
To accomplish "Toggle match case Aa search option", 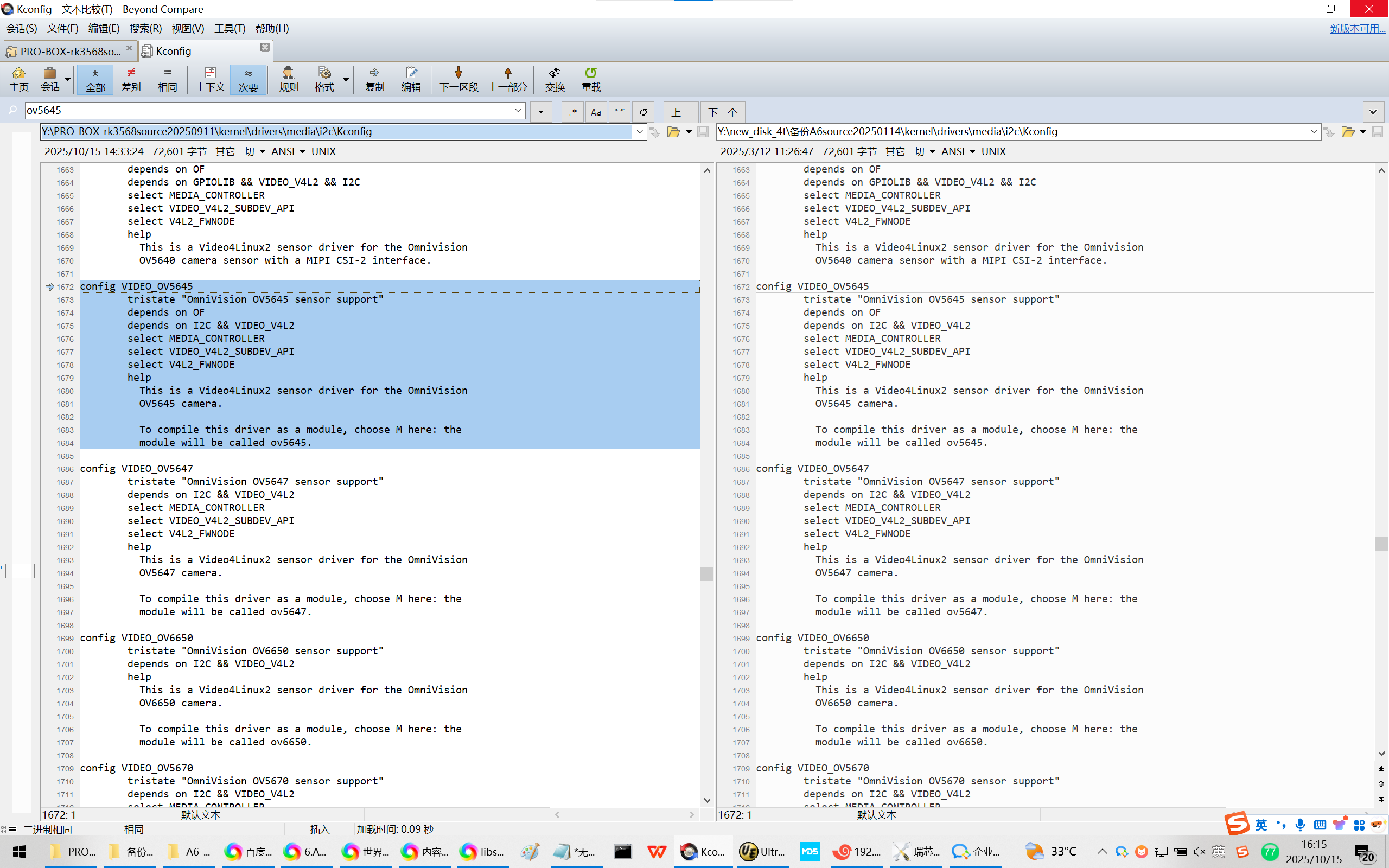I will tap(596, 112).
